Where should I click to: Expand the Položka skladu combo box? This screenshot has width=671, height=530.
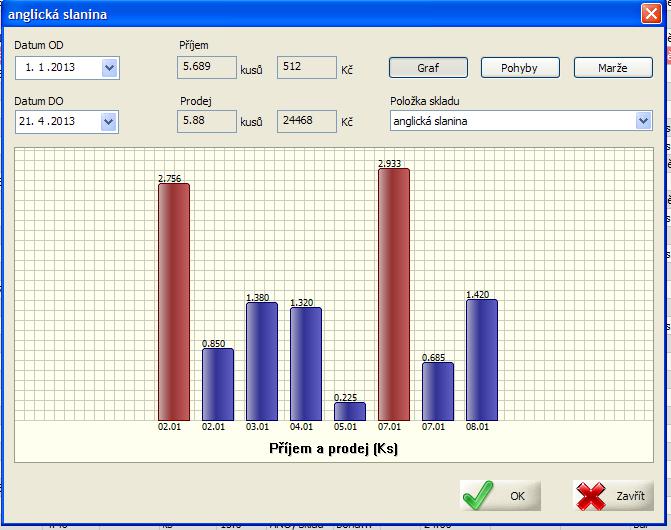tap(643, 121)
